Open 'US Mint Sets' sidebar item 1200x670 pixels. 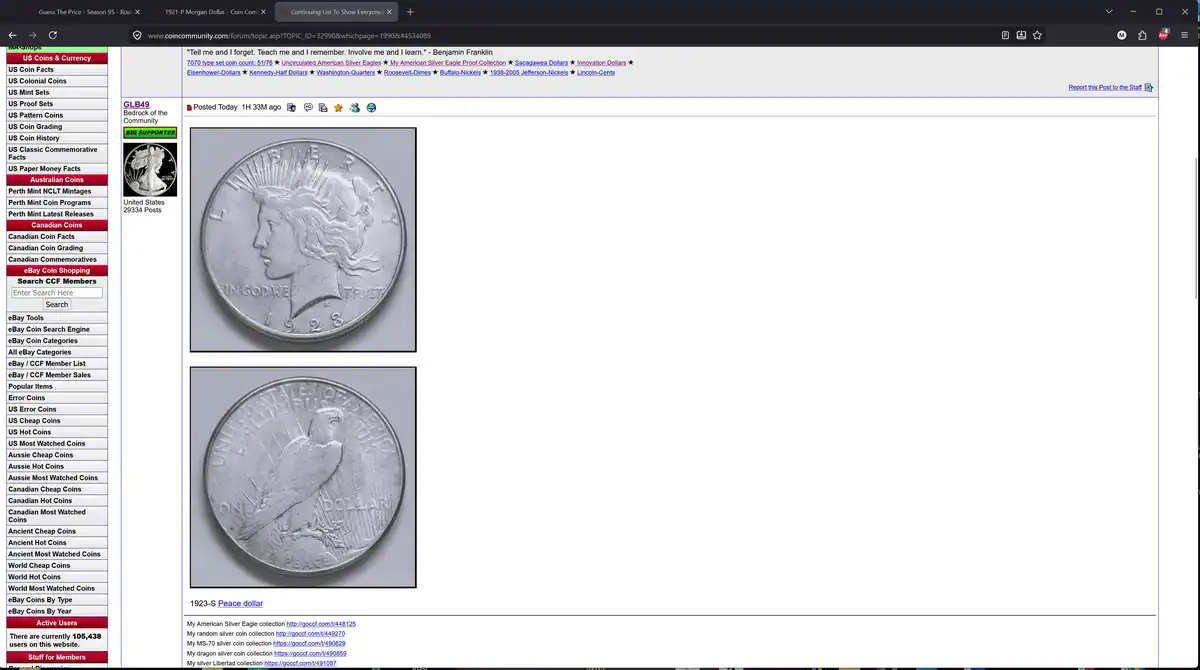tap(56, 92)
